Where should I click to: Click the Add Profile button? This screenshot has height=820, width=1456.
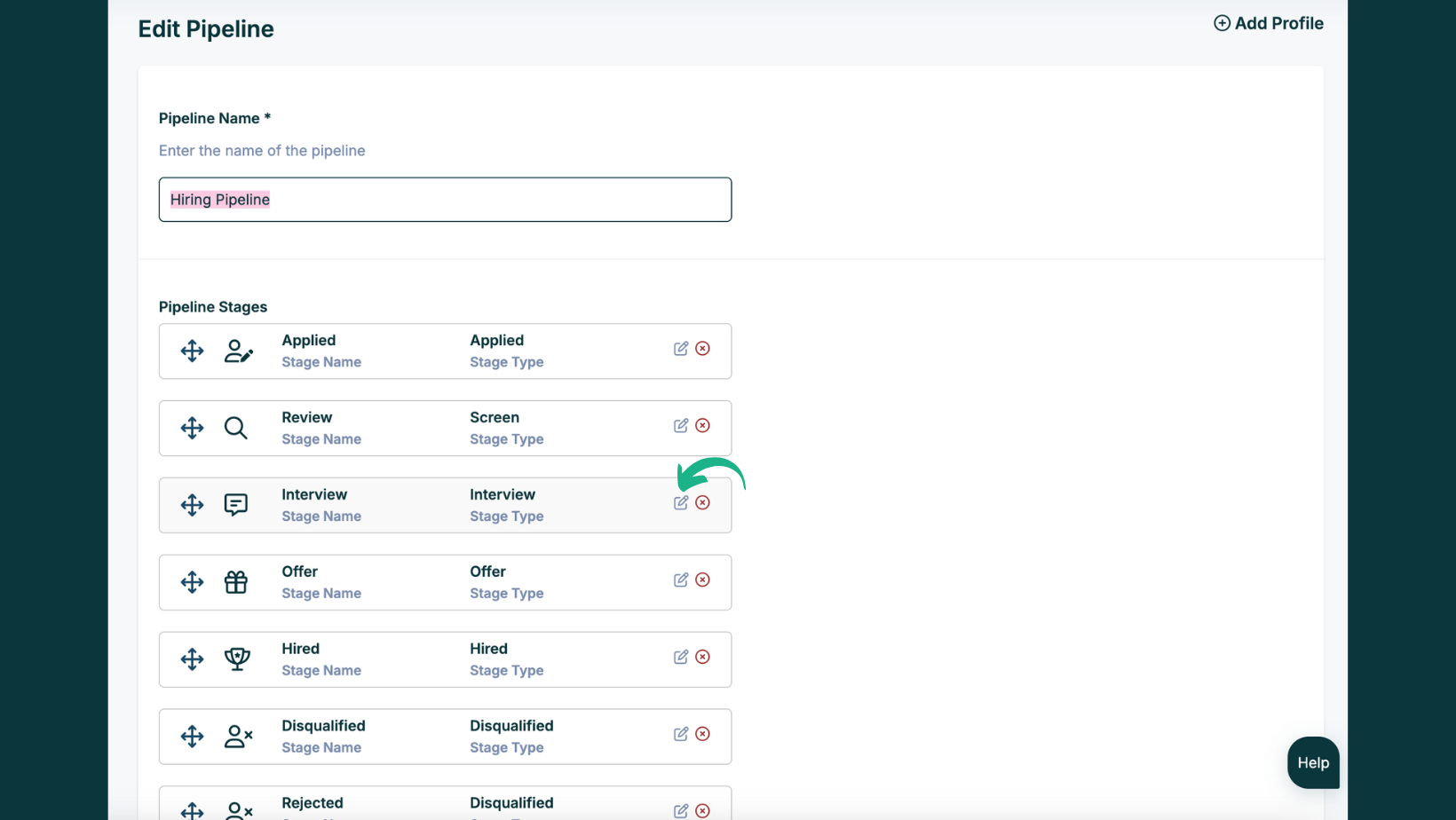pyautogui.click(x=1268, y=24)
